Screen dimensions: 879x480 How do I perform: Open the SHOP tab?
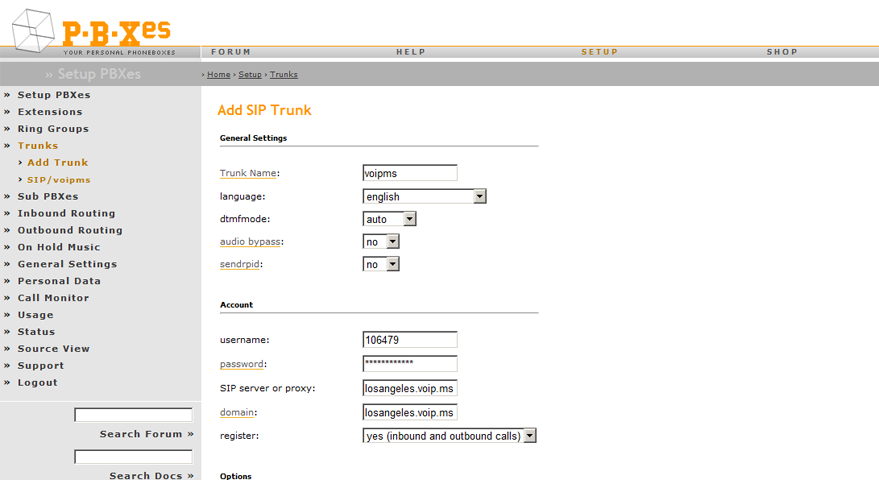point(782,52)
